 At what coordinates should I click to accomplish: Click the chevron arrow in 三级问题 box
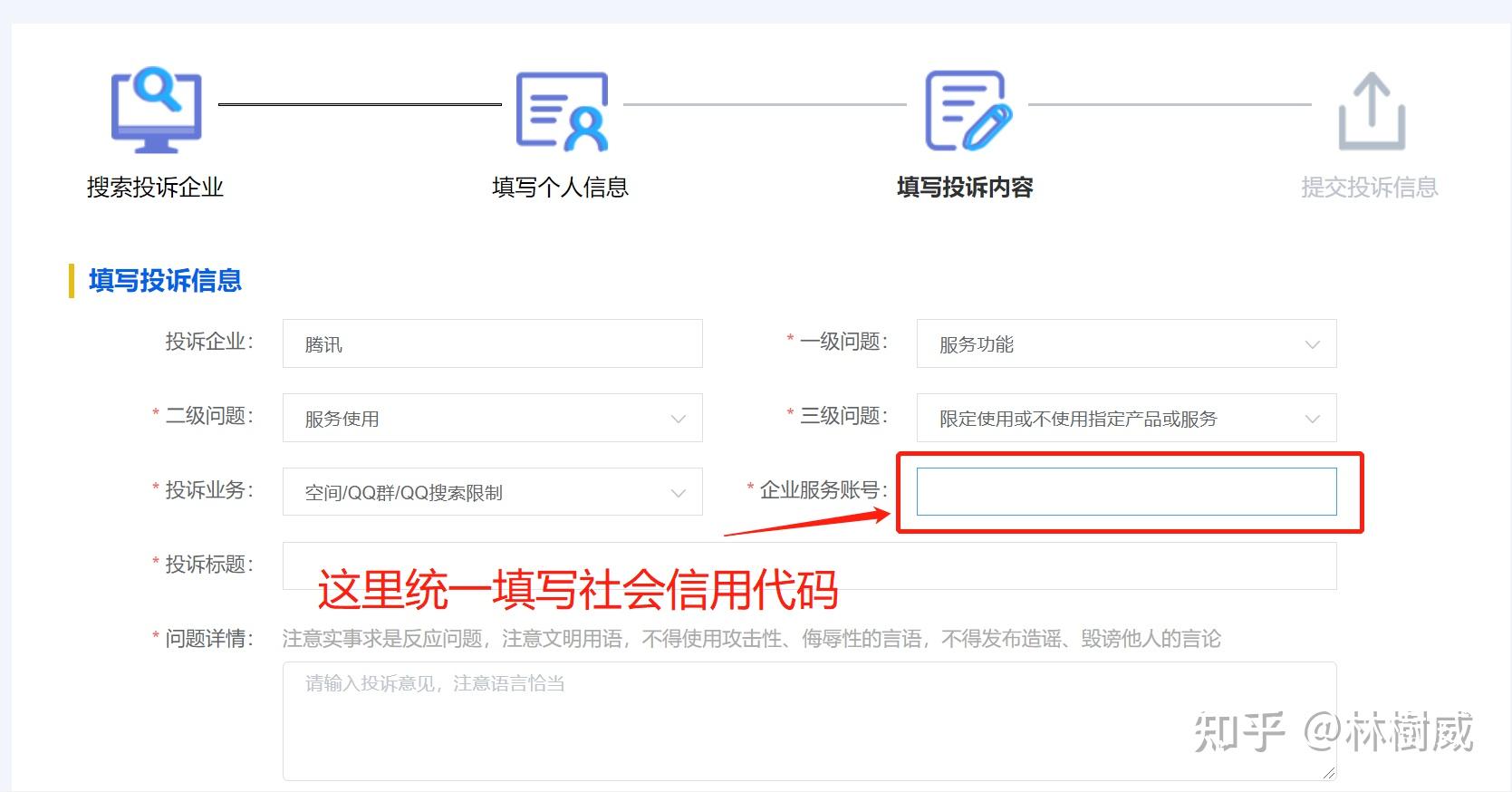(x=1312, y=419)
